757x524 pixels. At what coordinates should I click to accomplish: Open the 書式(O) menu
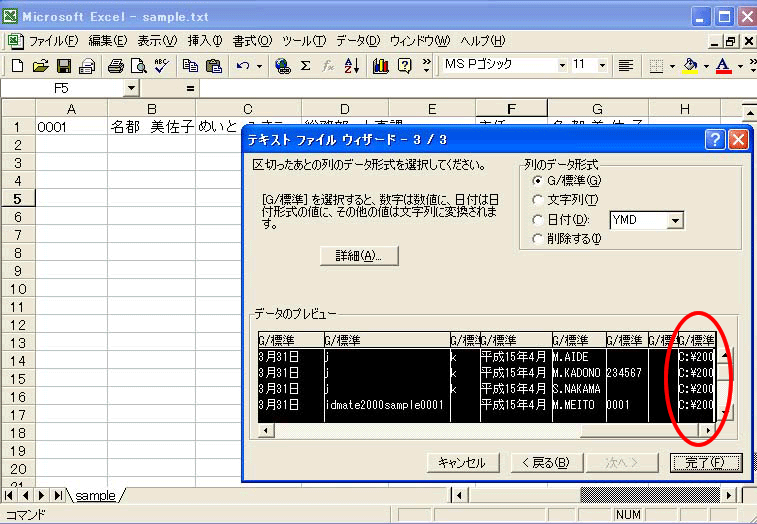tap(252, 41)
